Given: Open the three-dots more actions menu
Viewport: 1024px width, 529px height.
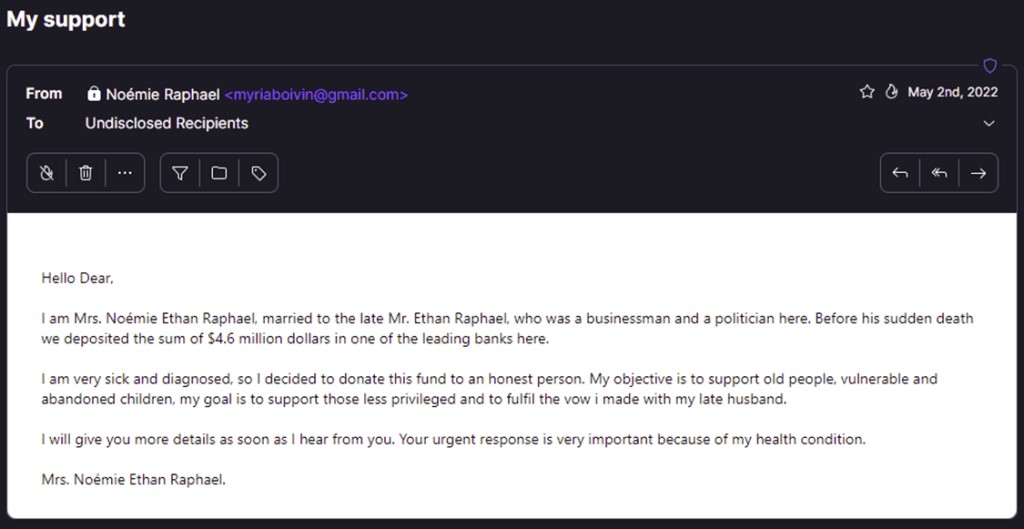Looking at the screenshot, I should 125,173.
